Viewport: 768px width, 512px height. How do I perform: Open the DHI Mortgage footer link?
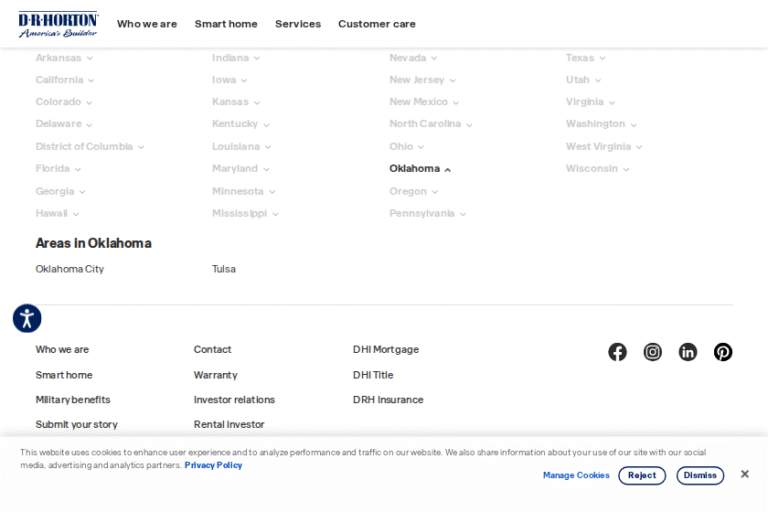pyautogui.click(x=385, y=350)
